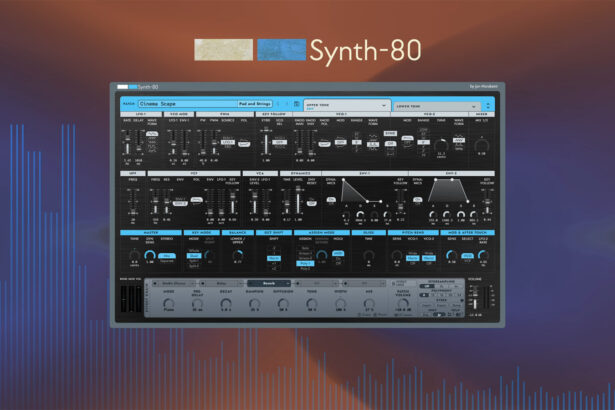
Task: Adjust the LFO-1 Delay slider
Action: click(x=138, y=143)
